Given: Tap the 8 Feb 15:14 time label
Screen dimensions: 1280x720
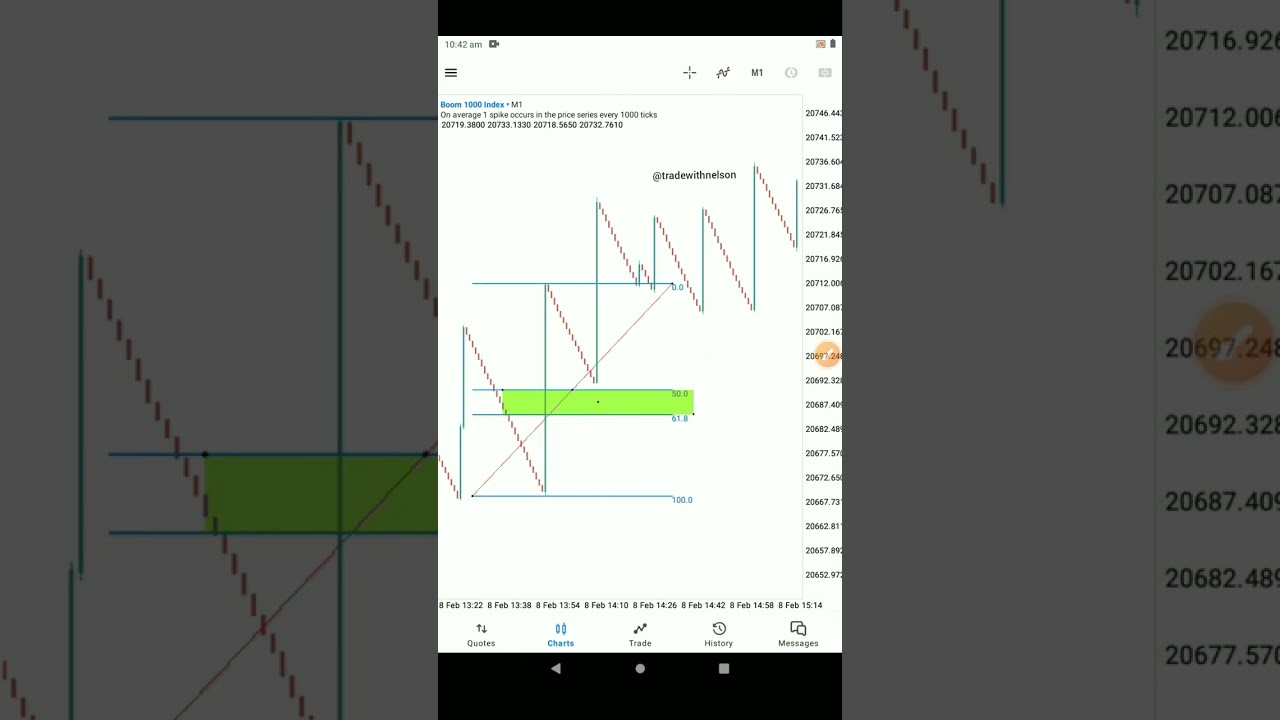Looking at the screenshot, I should (x=800, y=605).
